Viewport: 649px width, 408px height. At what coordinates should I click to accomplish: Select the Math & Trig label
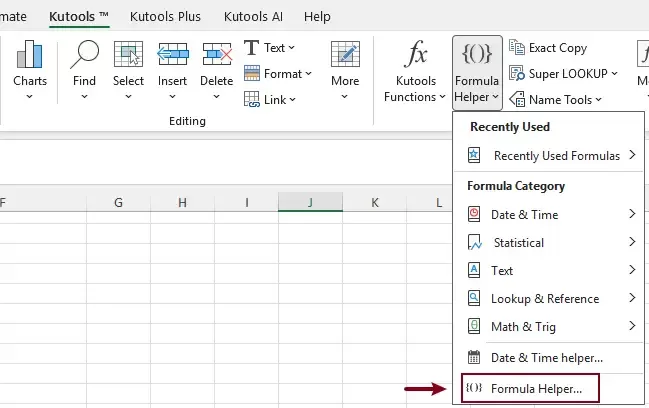[x=523, y=327]
